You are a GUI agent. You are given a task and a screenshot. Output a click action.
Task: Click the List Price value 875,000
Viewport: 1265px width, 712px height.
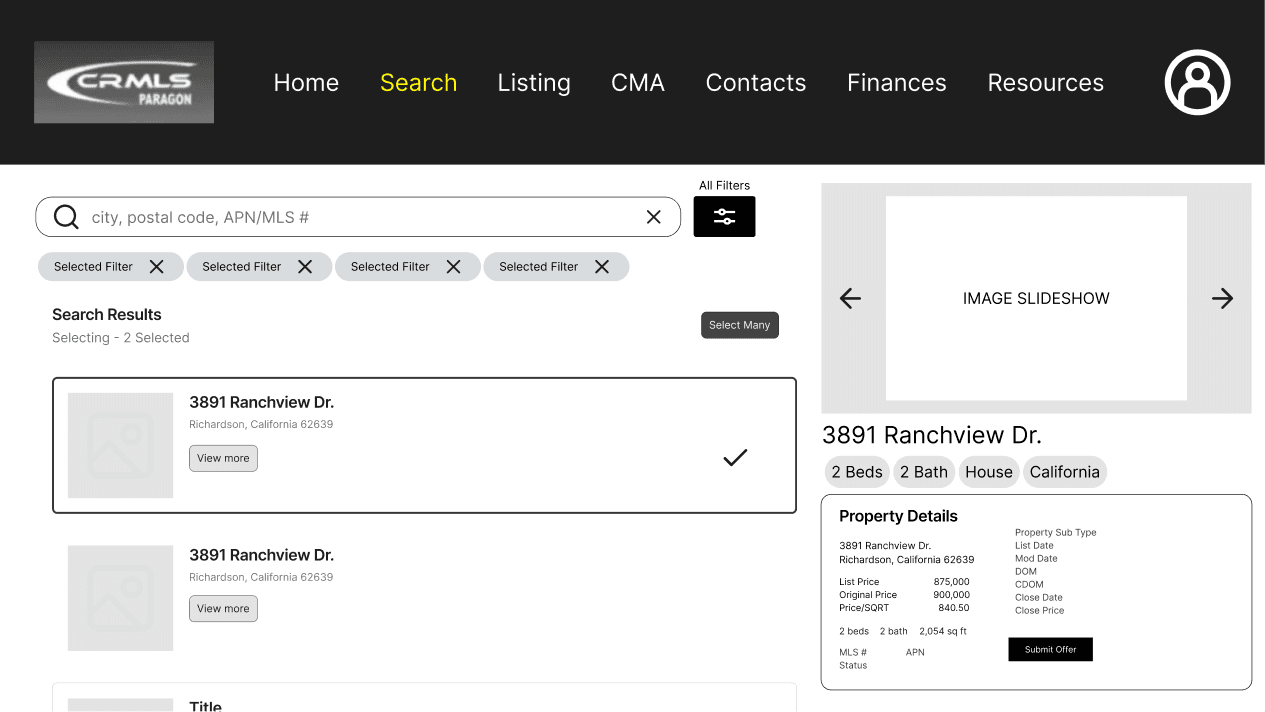951,582
